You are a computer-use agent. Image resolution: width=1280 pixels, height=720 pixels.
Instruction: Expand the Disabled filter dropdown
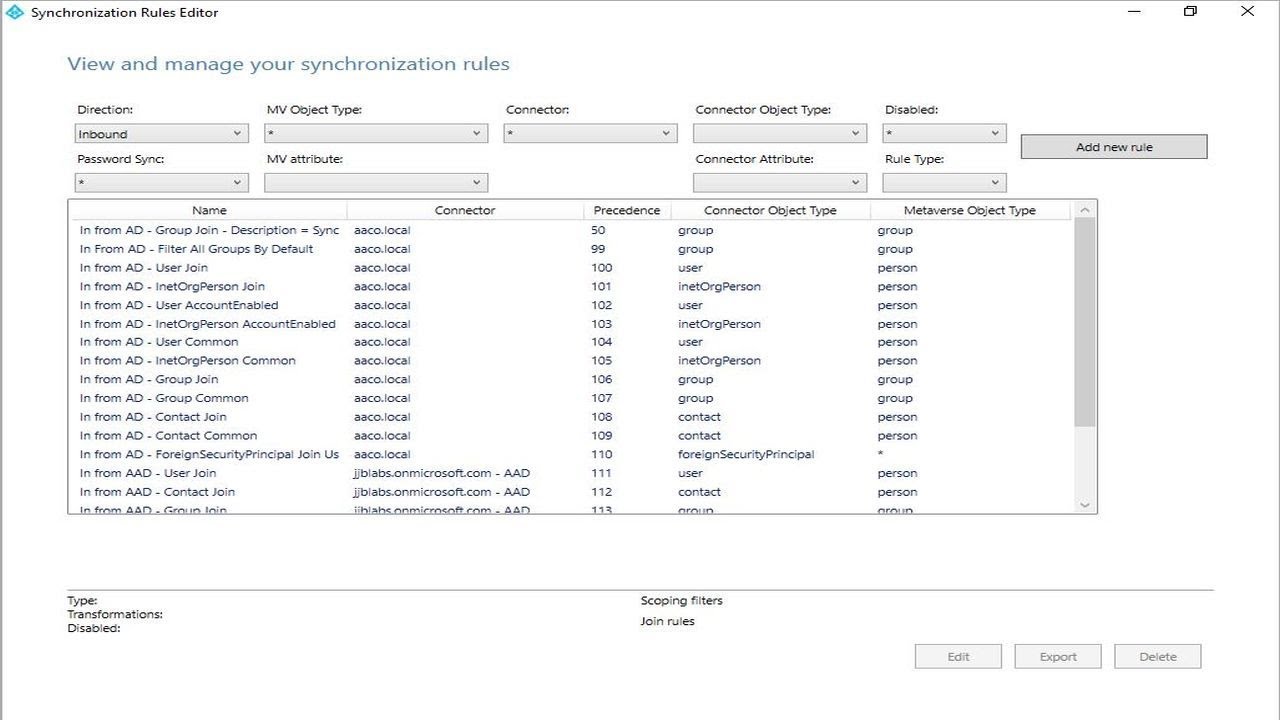pyautogui.click(x=944, y=134)
